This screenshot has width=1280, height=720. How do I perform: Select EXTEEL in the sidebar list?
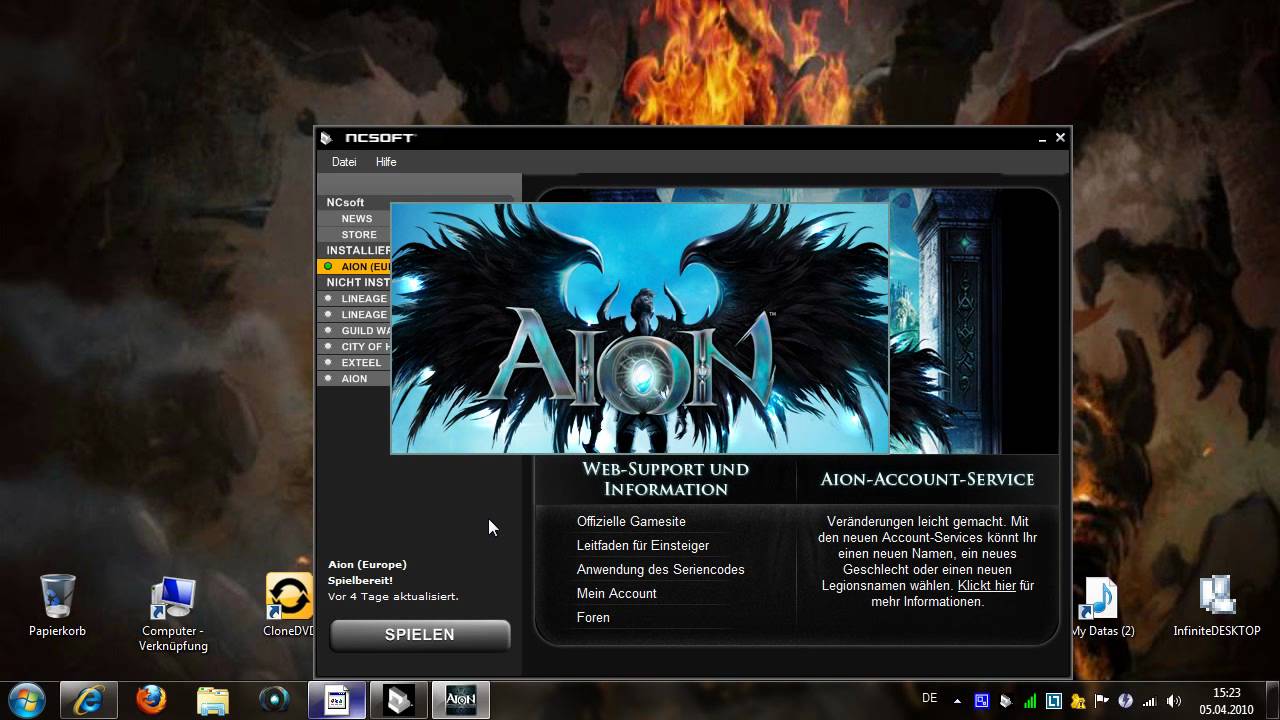[354, 363]
